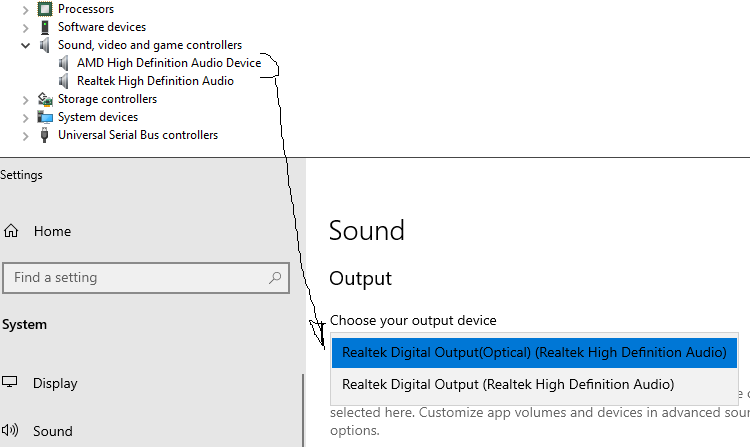Screen dimensions: 750x447
Task: Expand the System devices node
Action: pyautogui.click(x=25, y=118)
